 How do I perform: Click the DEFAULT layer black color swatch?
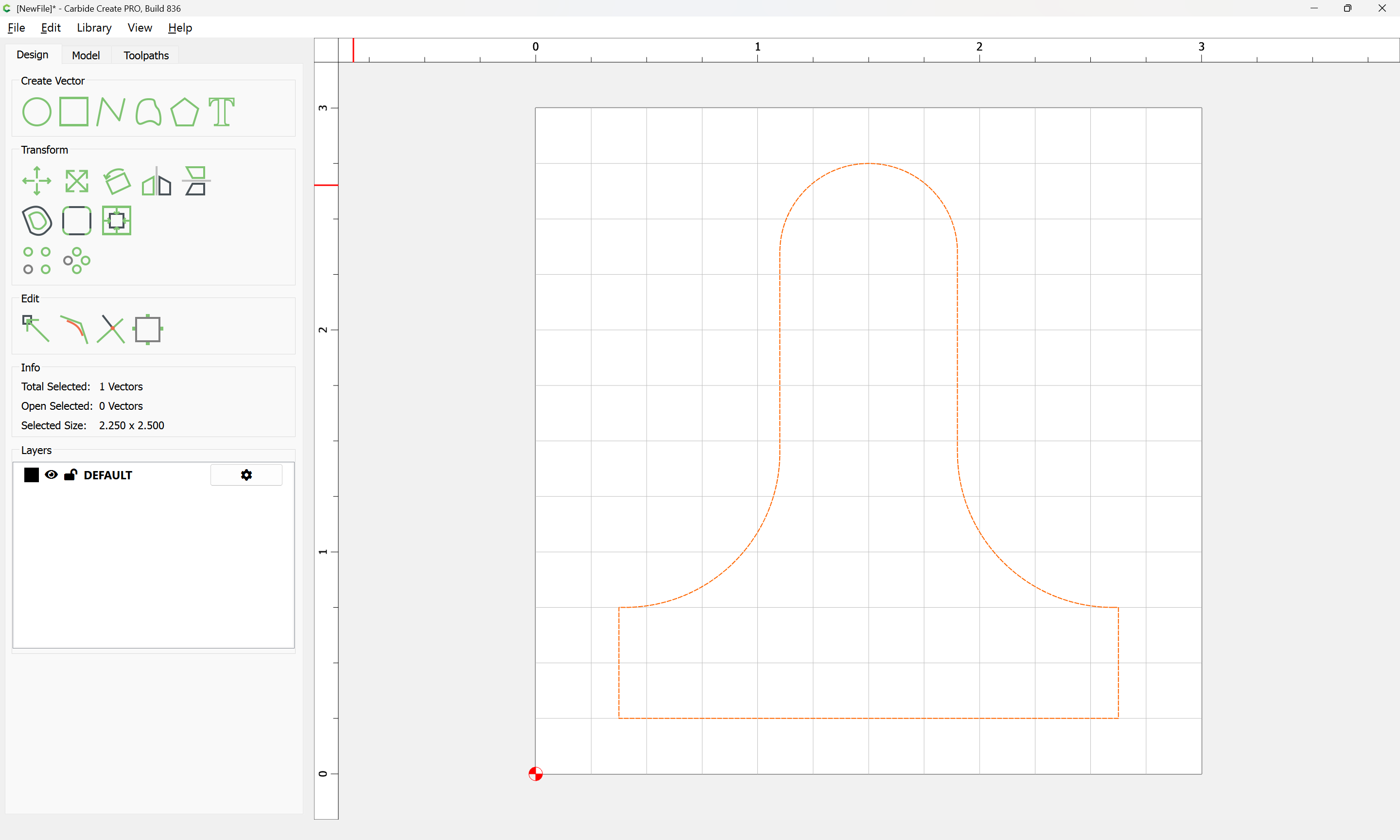[x=31, y=475]
